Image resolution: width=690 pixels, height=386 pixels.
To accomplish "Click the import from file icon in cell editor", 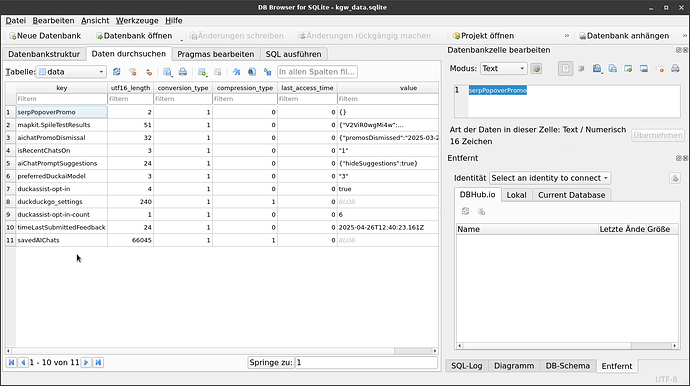I will click(x=628, y=69).
